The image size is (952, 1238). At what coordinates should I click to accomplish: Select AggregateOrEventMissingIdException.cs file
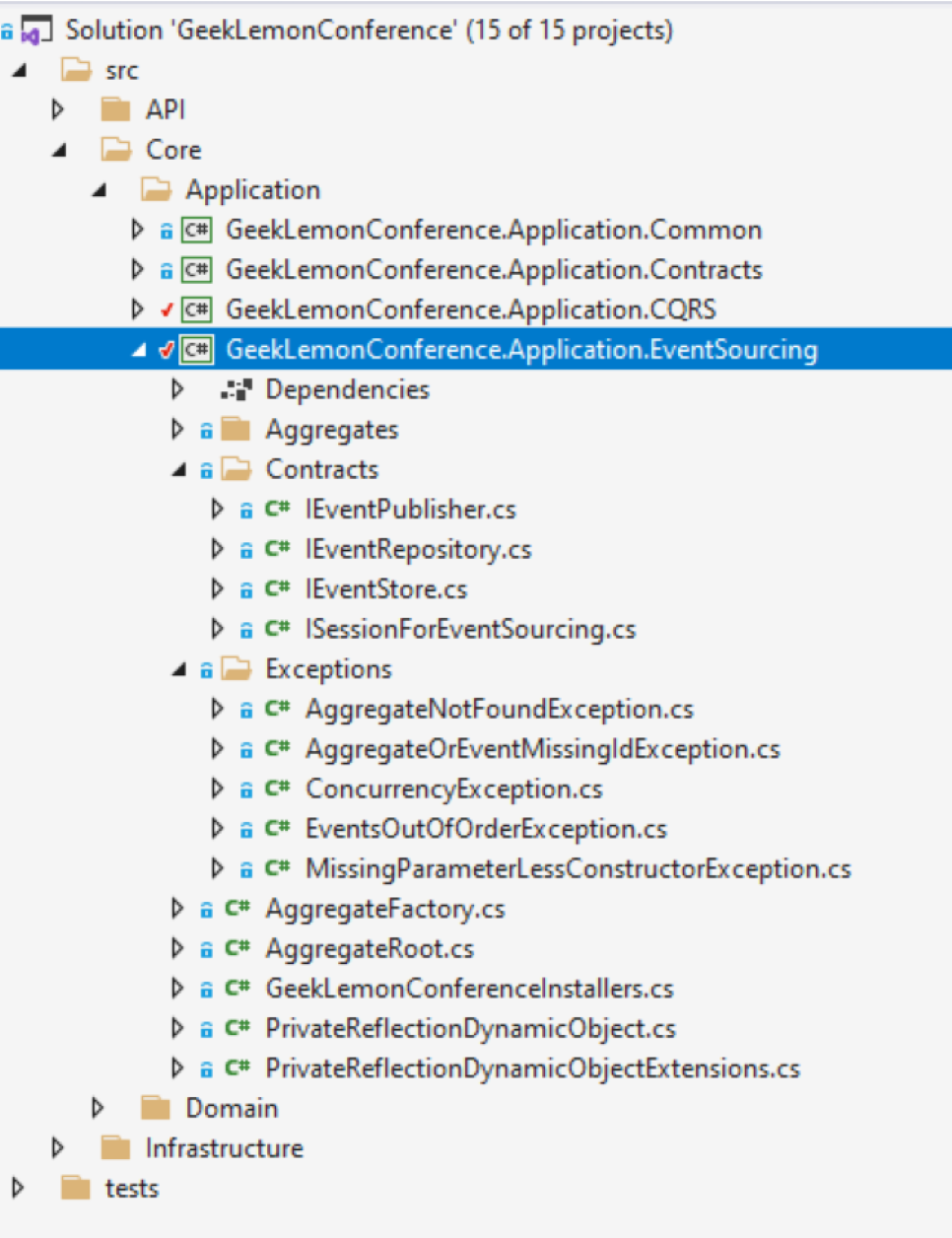click(542, 749)
